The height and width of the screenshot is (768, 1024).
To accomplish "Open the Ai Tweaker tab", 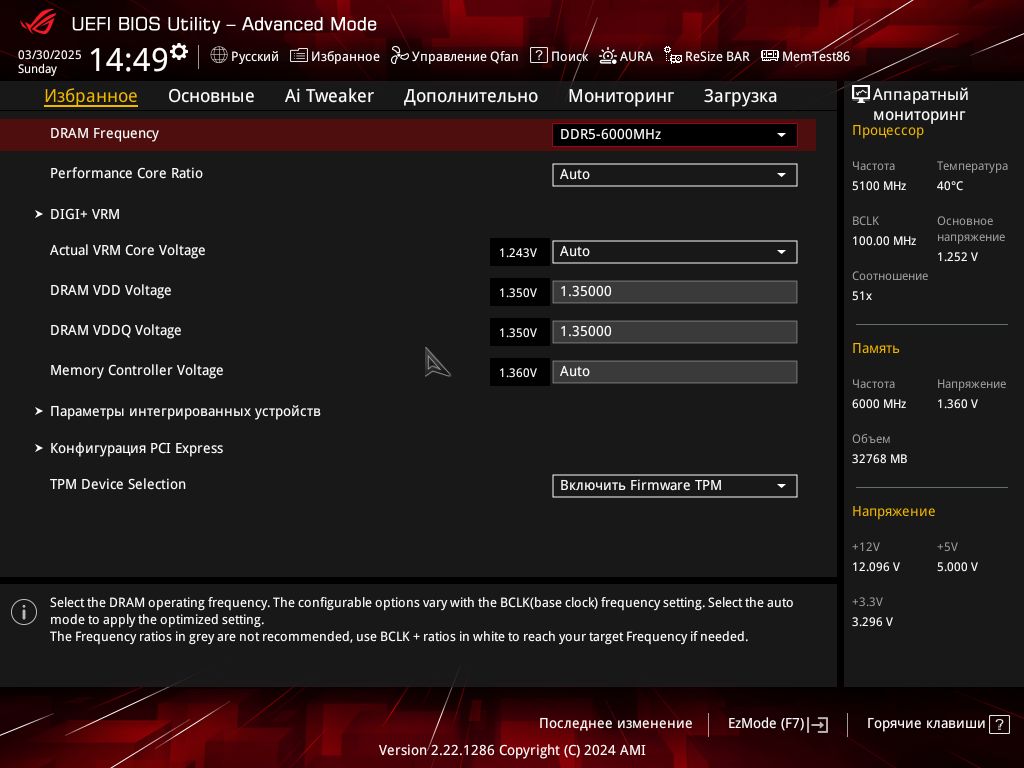I will pyautogui.click(x=329, y=96).
